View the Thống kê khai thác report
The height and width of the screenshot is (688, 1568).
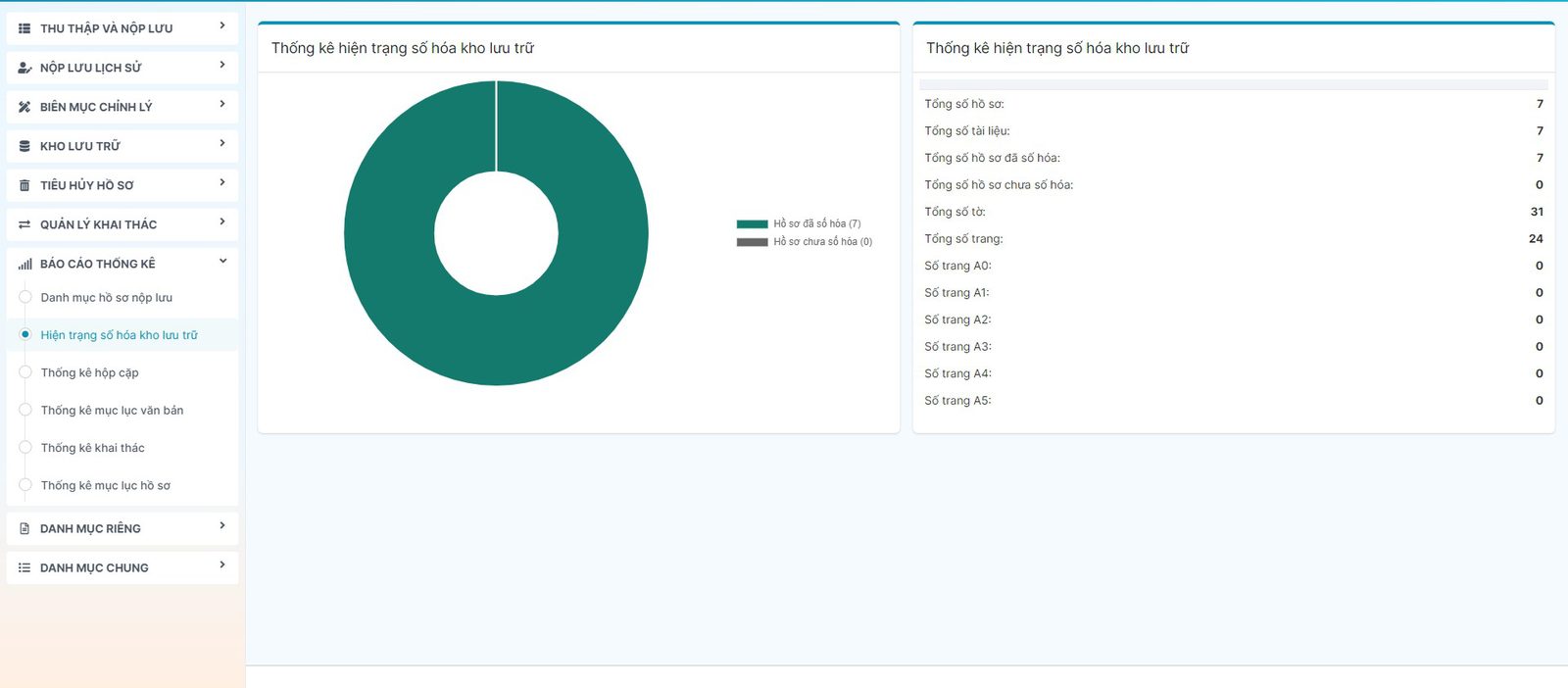pyautogui.click(x=93, y=448)
